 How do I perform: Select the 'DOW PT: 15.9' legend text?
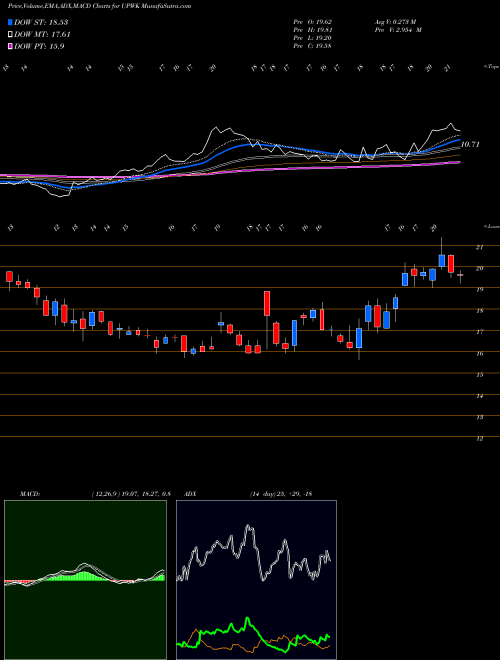39,47
